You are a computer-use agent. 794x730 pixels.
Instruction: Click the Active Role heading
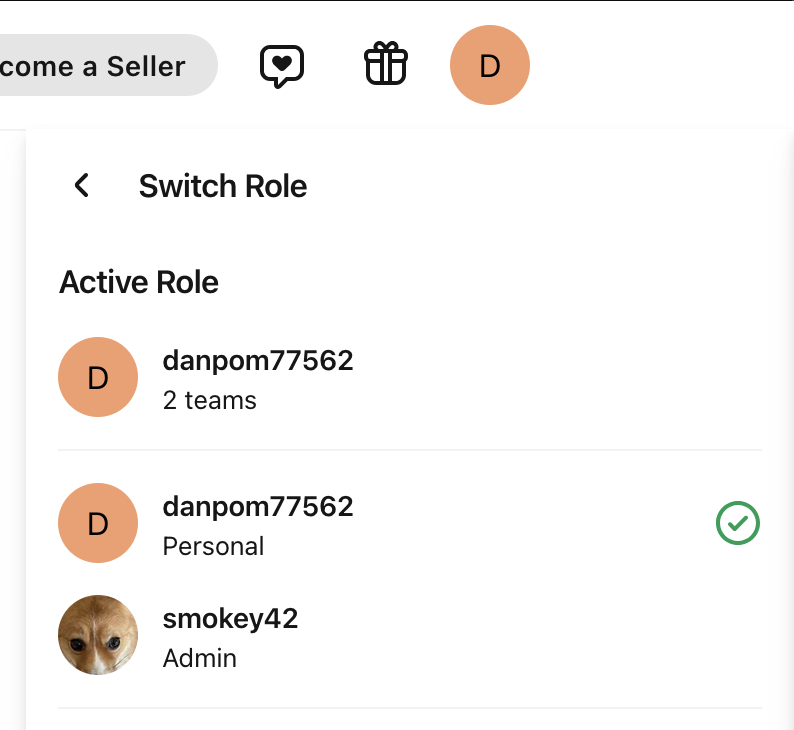click(139, 282)
